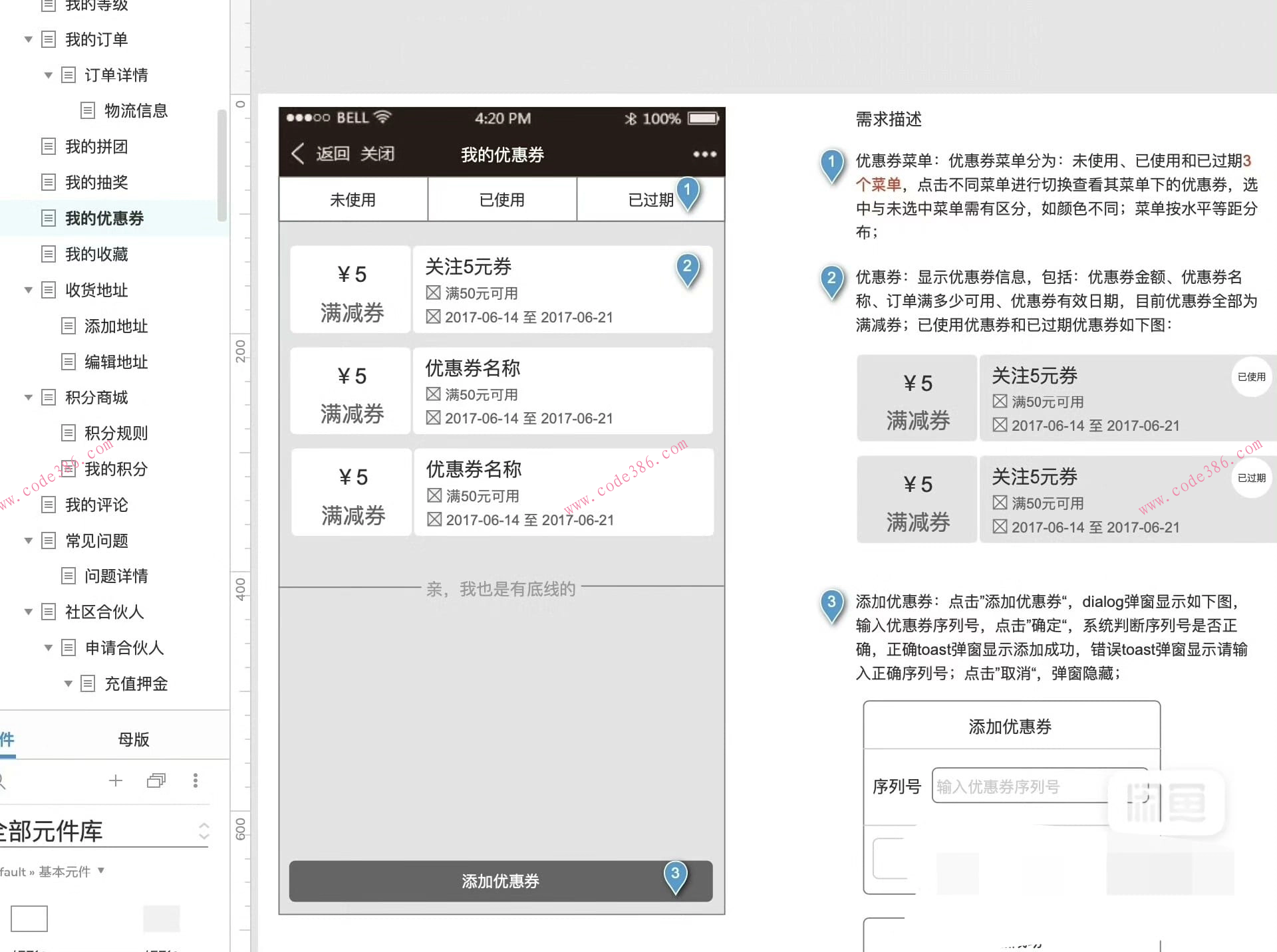Screen dimensions: 1277x952
Task: Click placeholder icon beside first coupon date range
Action: pos(434,316)
